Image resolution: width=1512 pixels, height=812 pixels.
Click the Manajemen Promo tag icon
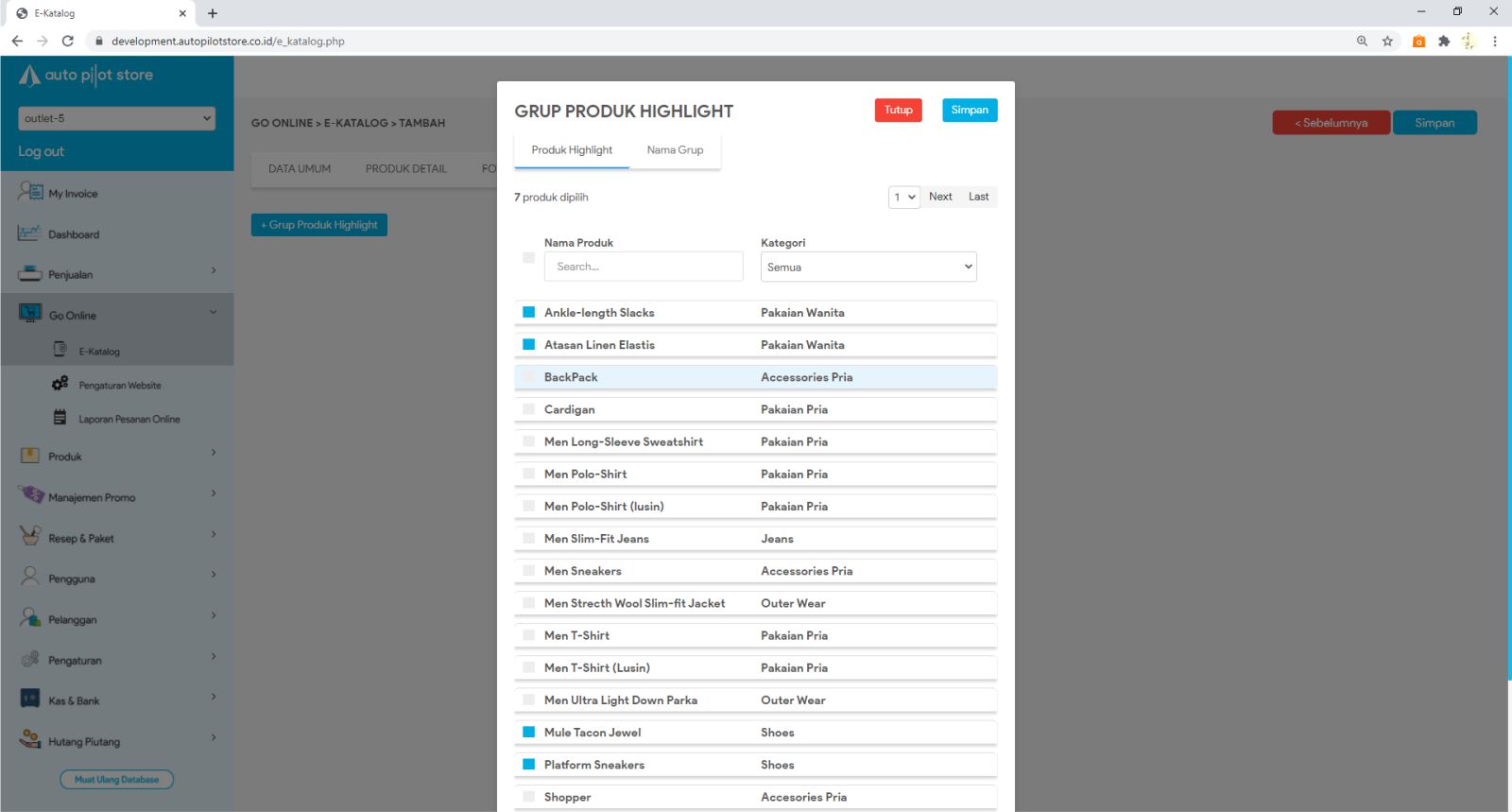(x=30, y=495)
